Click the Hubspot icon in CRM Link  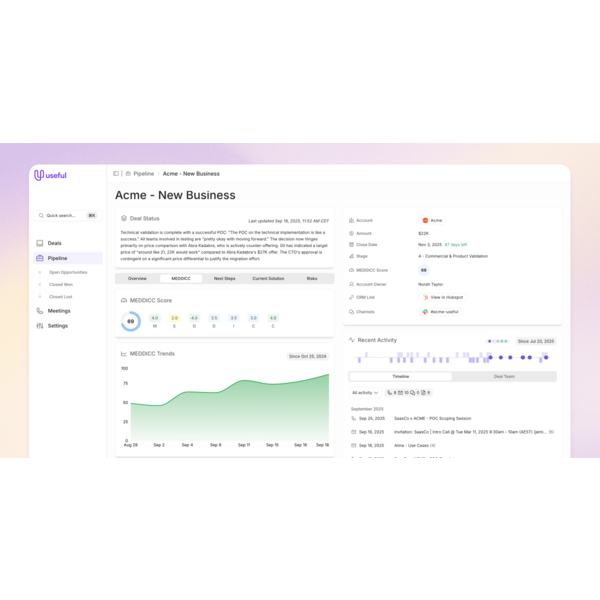click(x=426, y=297)
